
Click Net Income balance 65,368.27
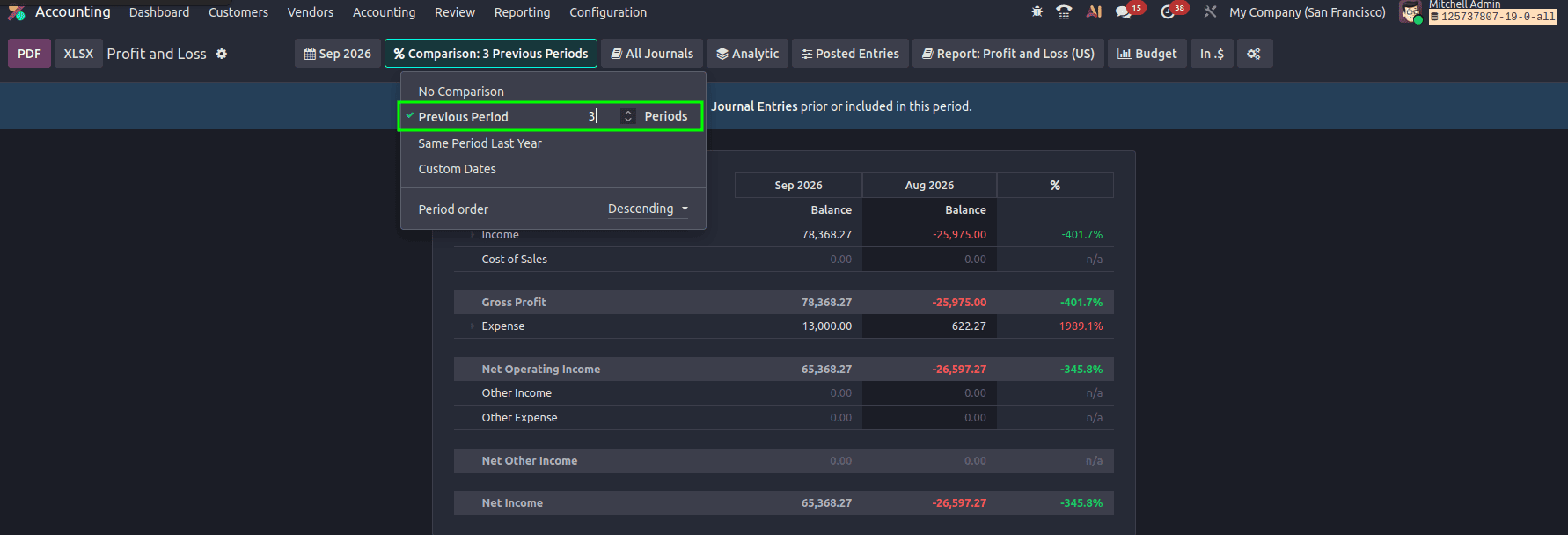(826, 503)
